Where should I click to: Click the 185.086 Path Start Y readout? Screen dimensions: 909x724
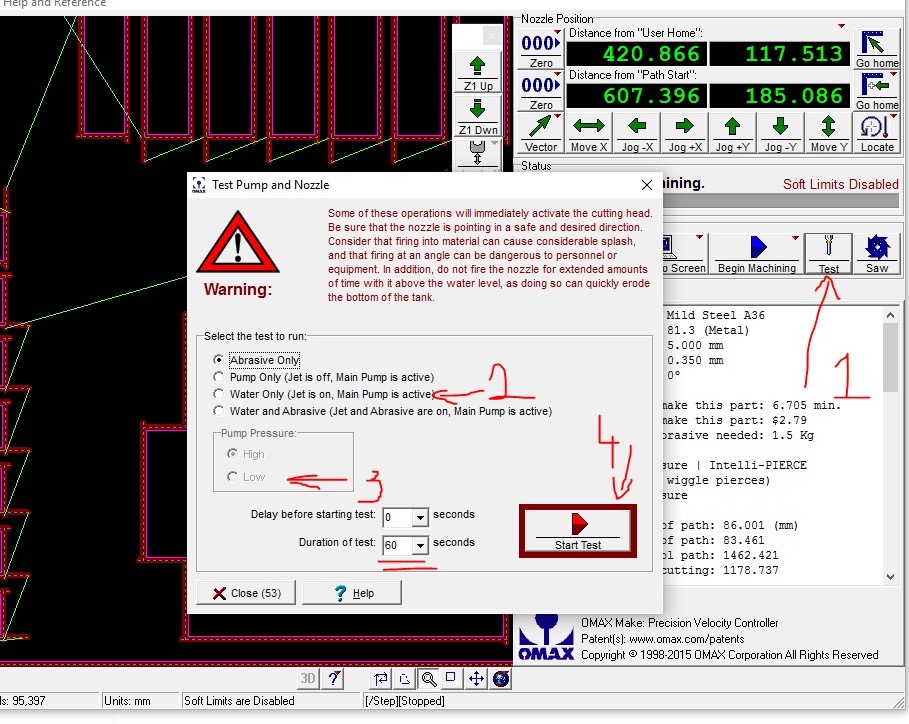pyautogui.click(x=779, y=96)
